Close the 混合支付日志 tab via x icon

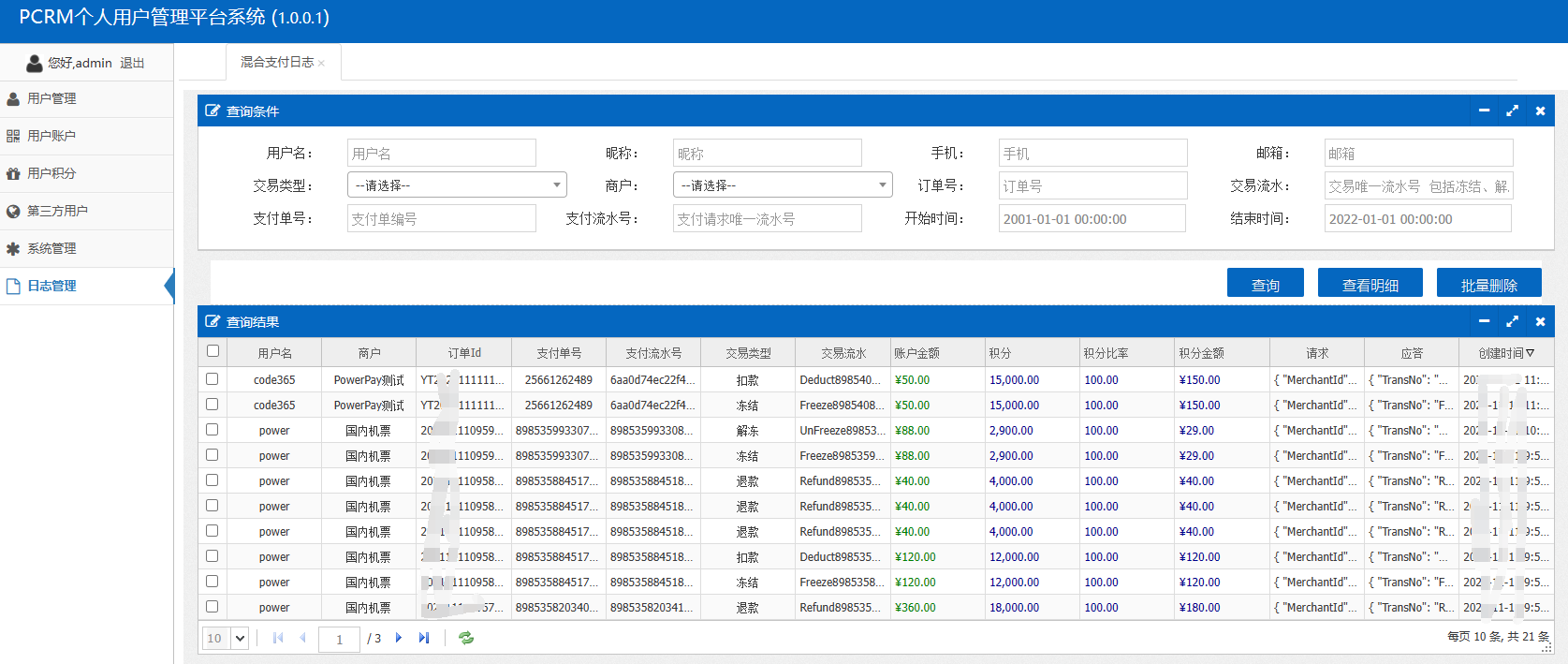point(321,64)
